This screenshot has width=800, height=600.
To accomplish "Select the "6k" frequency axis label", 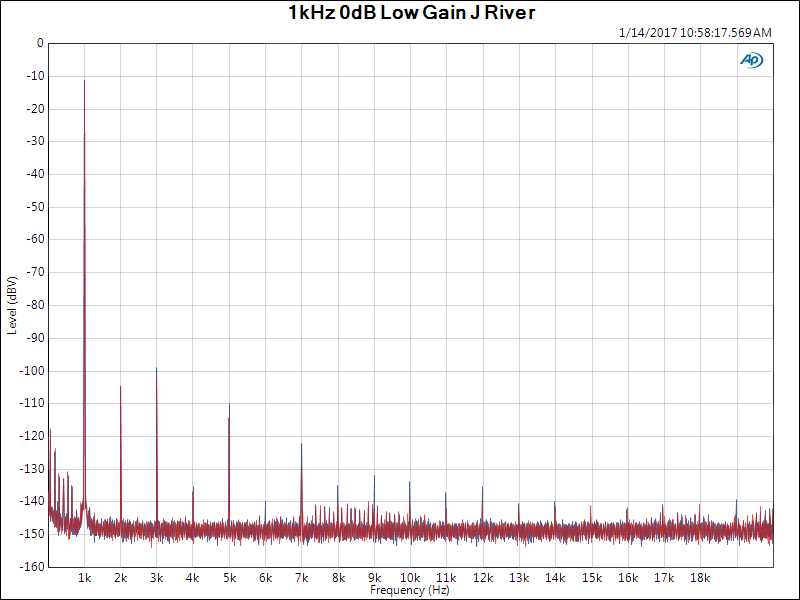I will pyautogui.click(x=266, y=578).
